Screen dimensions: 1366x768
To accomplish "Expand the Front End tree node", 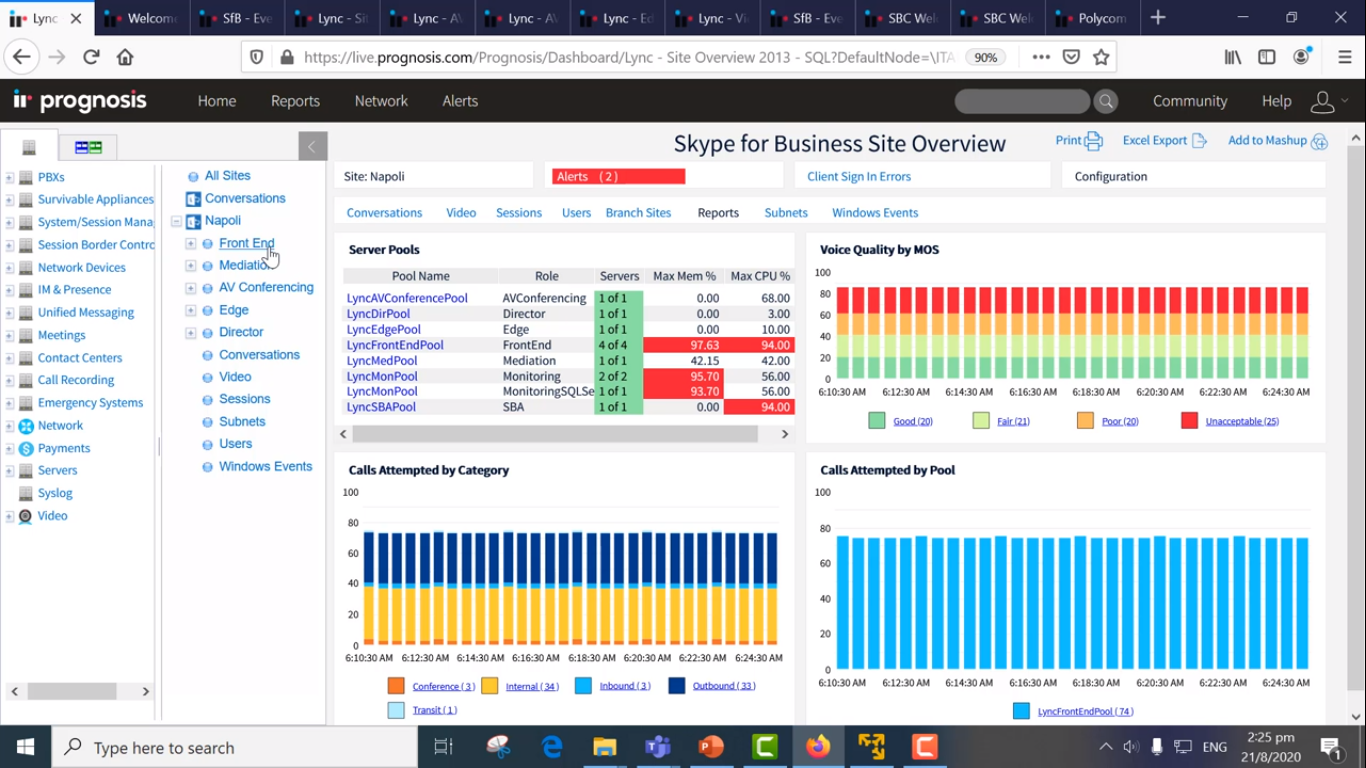I will pyautogui.click(x=190, y=243).
